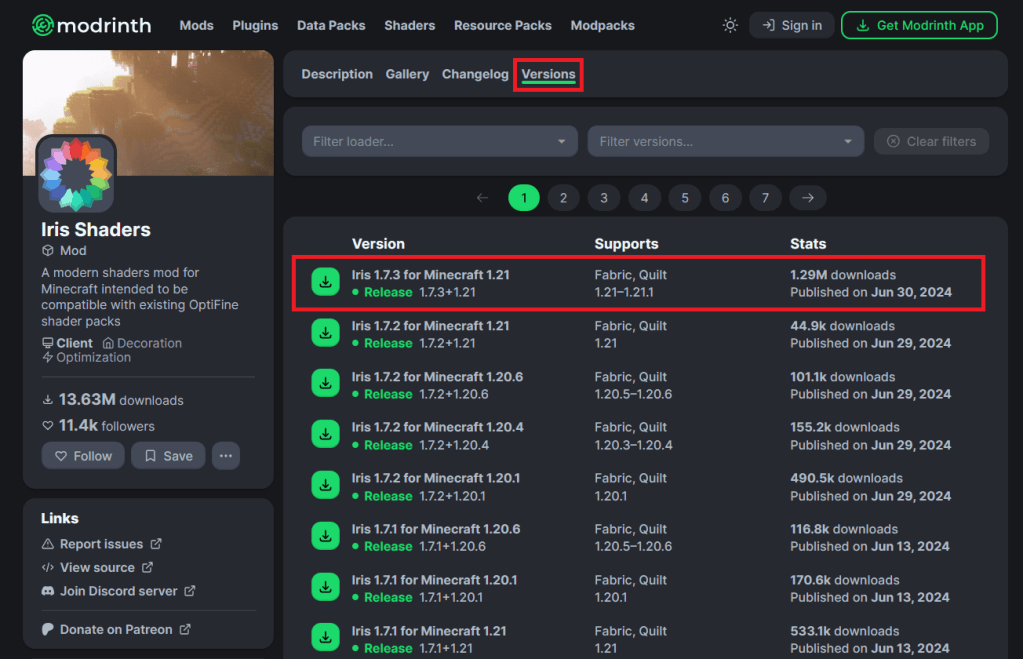Click the Modrinth logo in header
The image size is (1023, 659).
(x=94, y=25)
